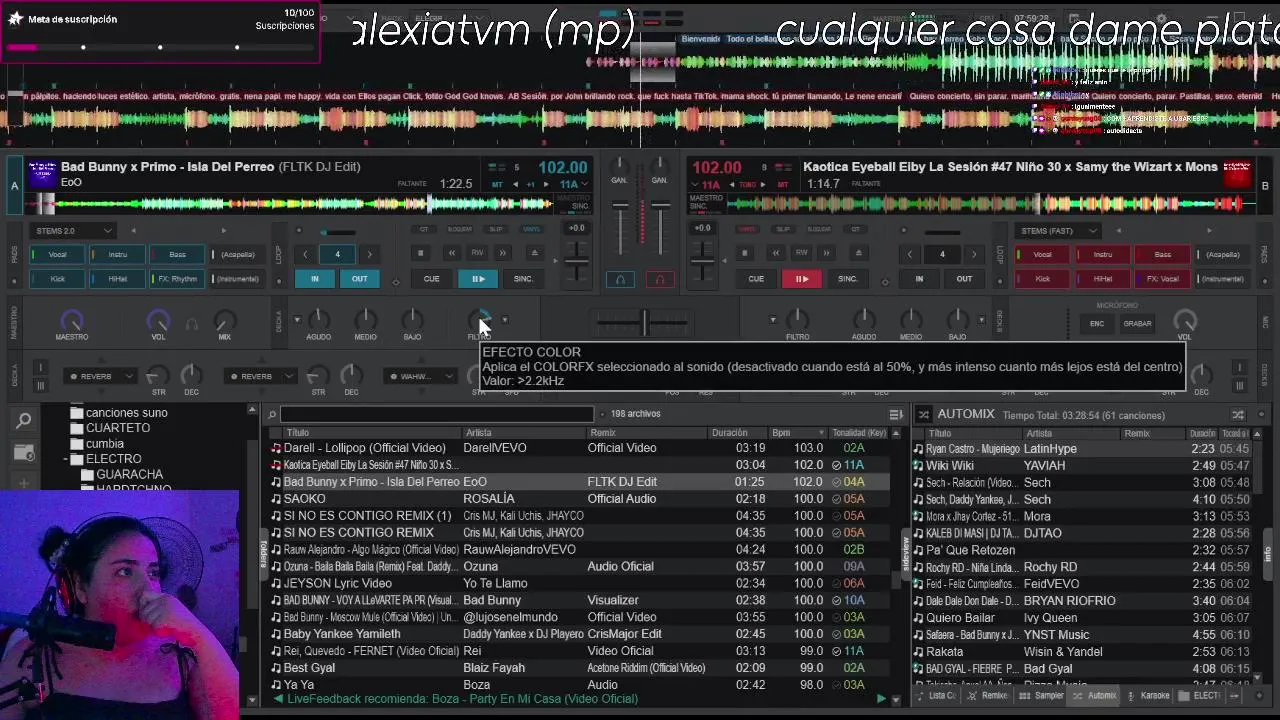Click deck A rewind arrows button

452,254
